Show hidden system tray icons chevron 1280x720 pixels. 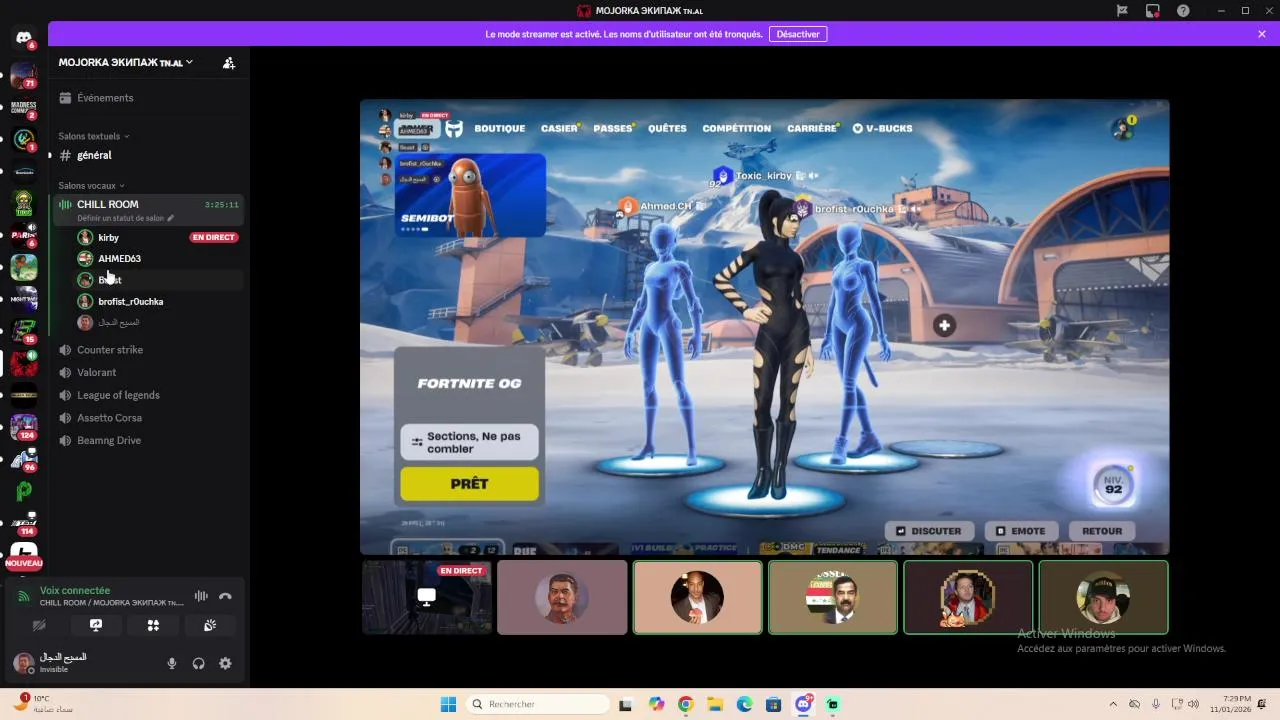click(x=1113, y=704)
